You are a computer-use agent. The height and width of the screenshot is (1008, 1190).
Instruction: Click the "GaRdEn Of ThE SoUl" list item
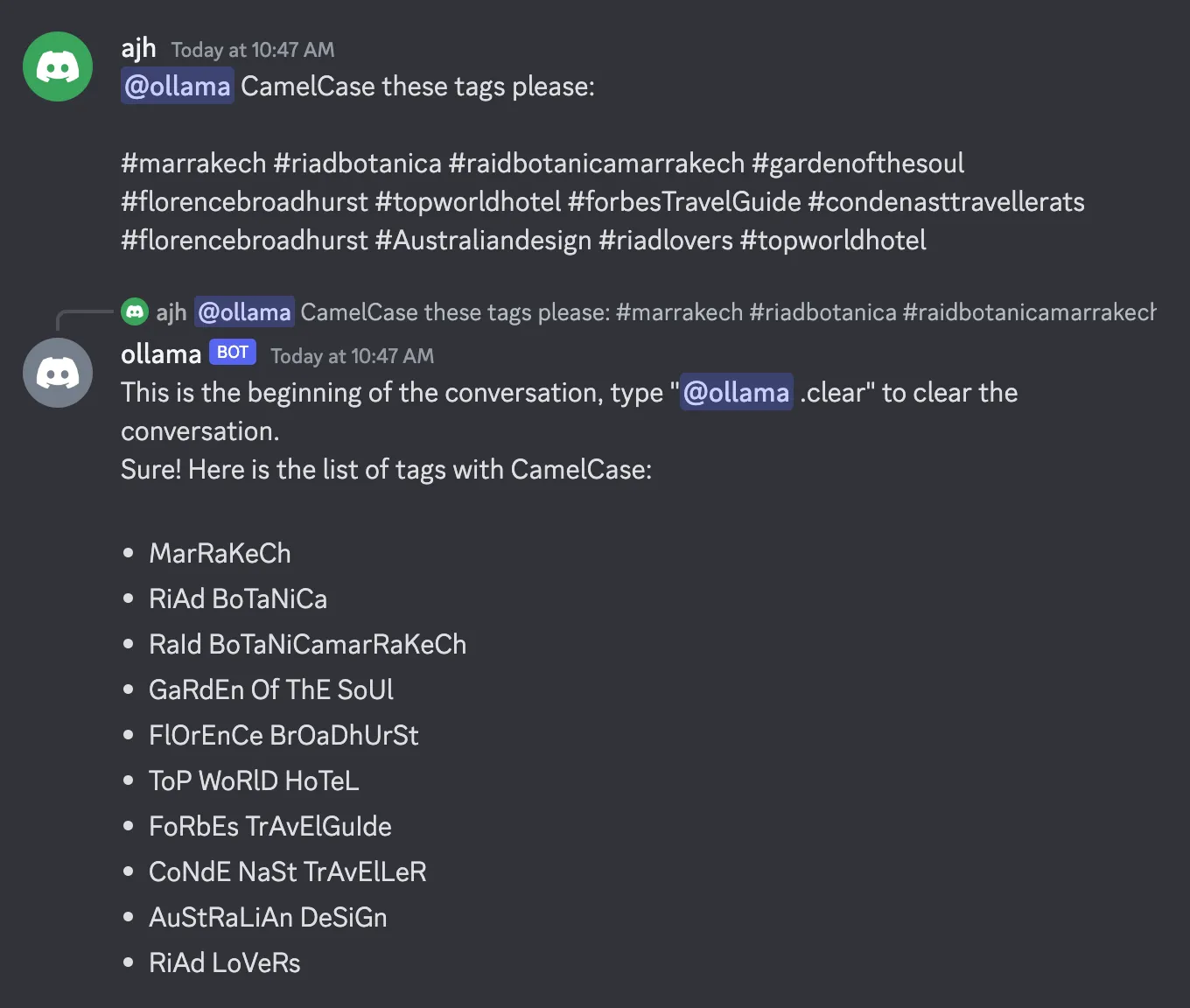(x=271, y=689)
